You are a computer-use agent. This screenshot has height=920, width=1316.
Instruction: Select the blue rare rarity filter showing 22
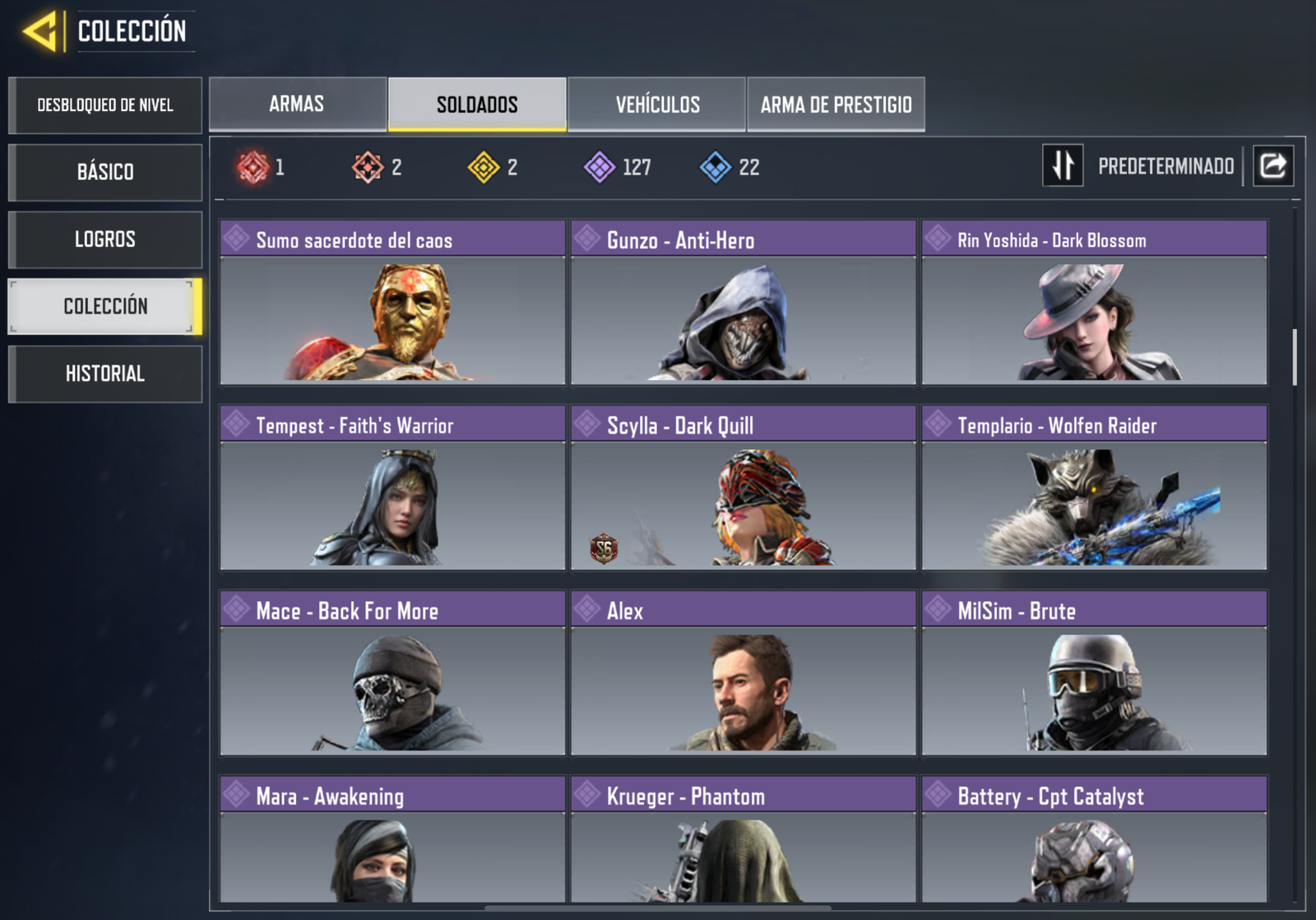716,167
